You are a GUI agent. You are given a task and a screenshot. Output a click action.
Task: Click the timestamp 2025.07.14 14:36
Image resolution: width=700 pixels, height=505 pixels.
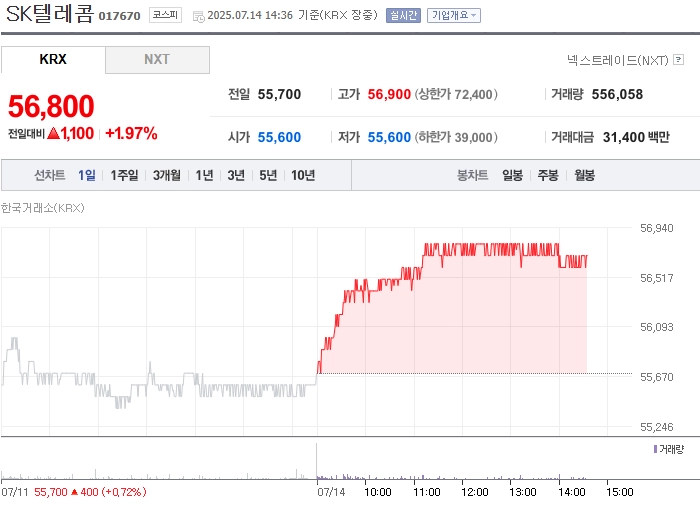coord(250,15)
